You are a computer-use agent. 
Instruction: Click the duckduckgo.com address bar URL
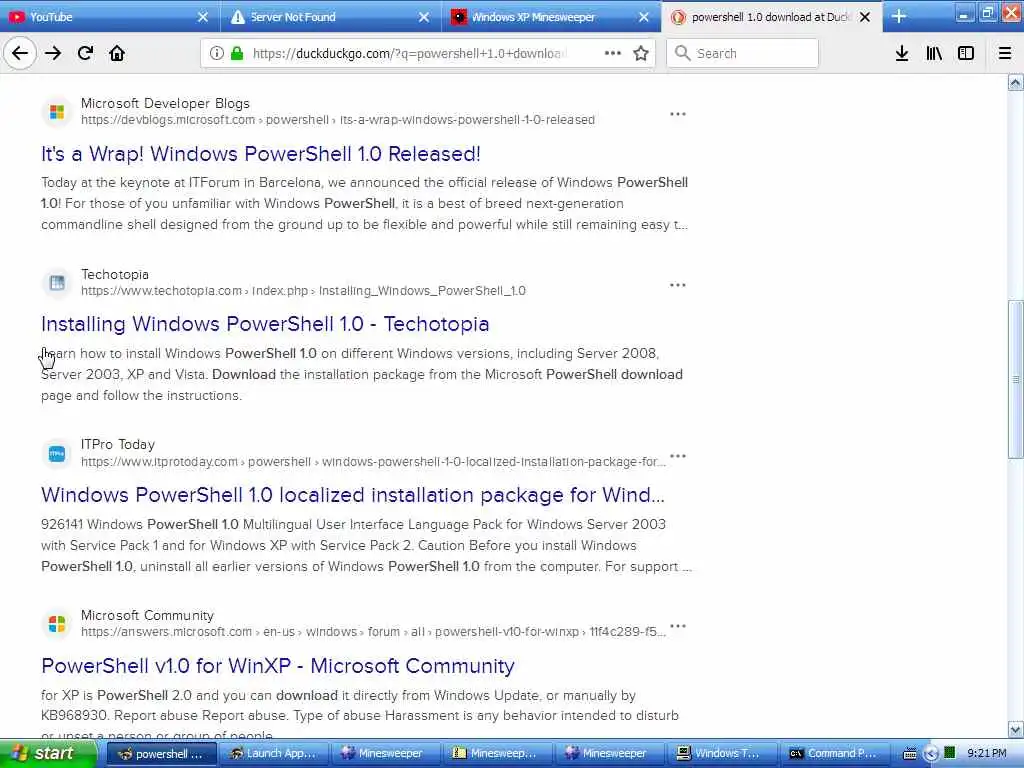coord(409,54)
